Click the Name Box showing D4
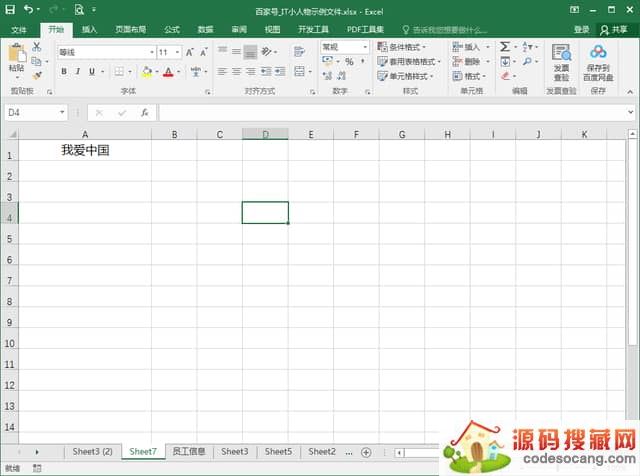Screen dimensions: 640x476 (x=31, y=112)
